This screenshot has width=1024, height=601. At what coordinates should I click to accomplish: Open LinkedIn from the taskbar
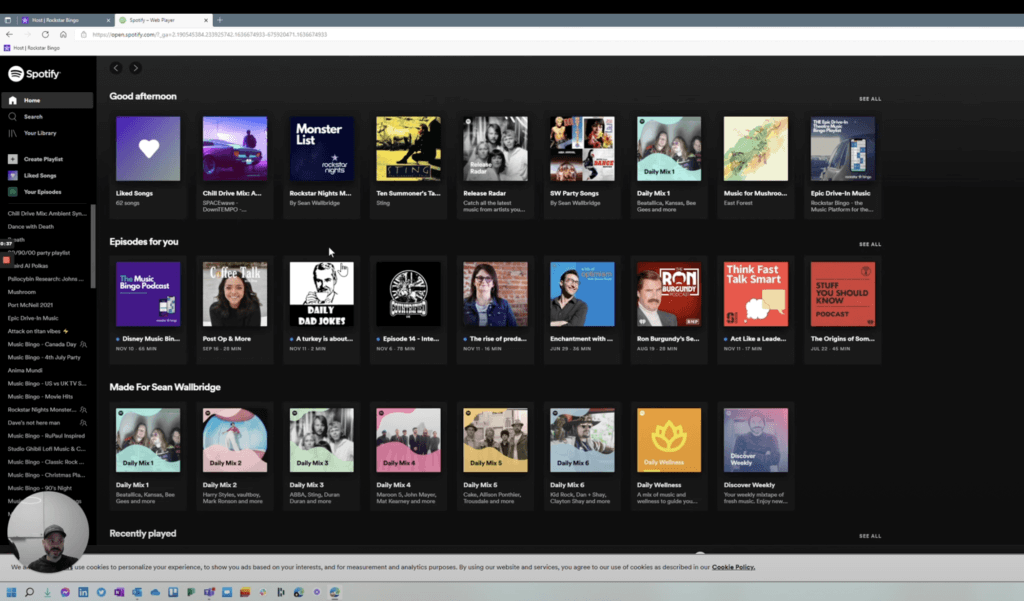[83, 592]
